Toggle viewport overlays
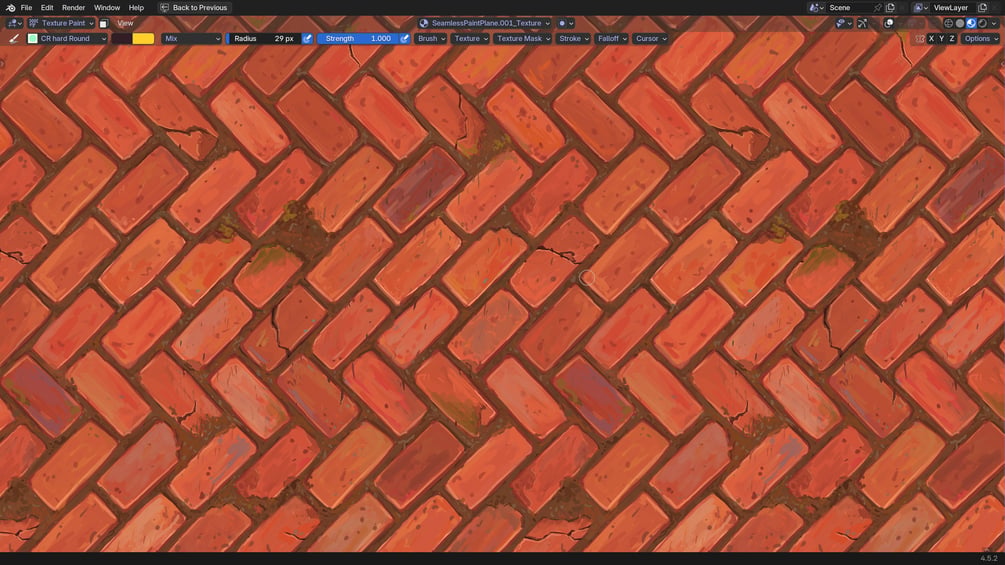The image size is (1005, 565). [x=888, y=23]
